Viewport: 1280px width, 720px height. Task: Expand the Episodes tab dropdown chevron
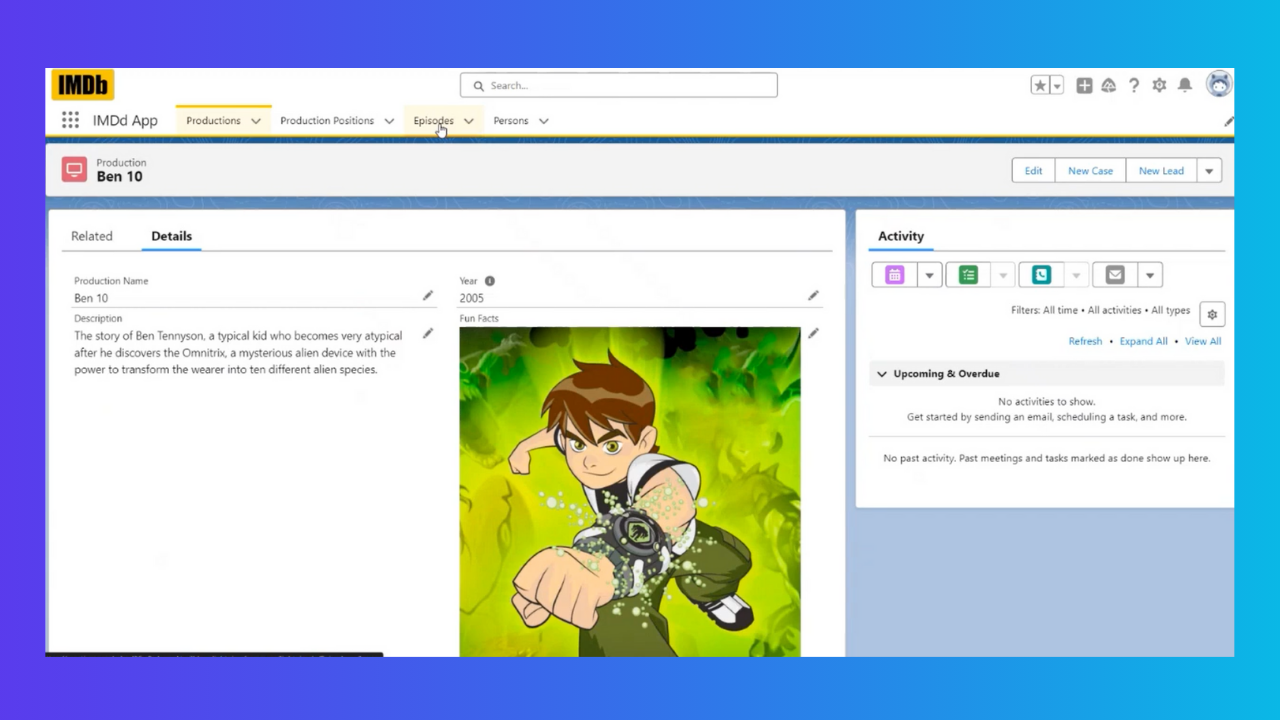[468, 121]
